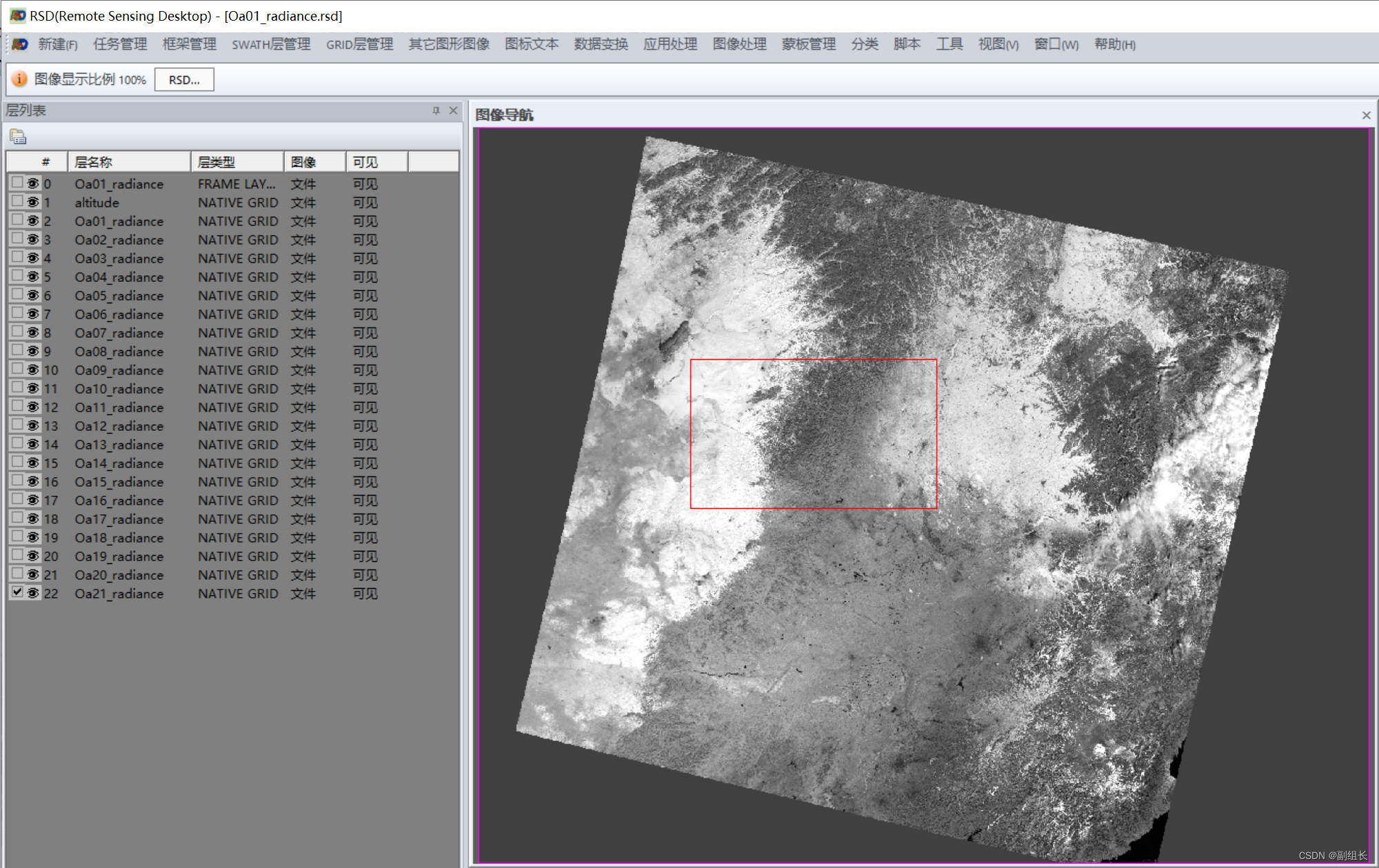Screen dimensions: 1379x868
Task: Toggle eye icon for Oa21_radiance layer
Action: [33, 593]
